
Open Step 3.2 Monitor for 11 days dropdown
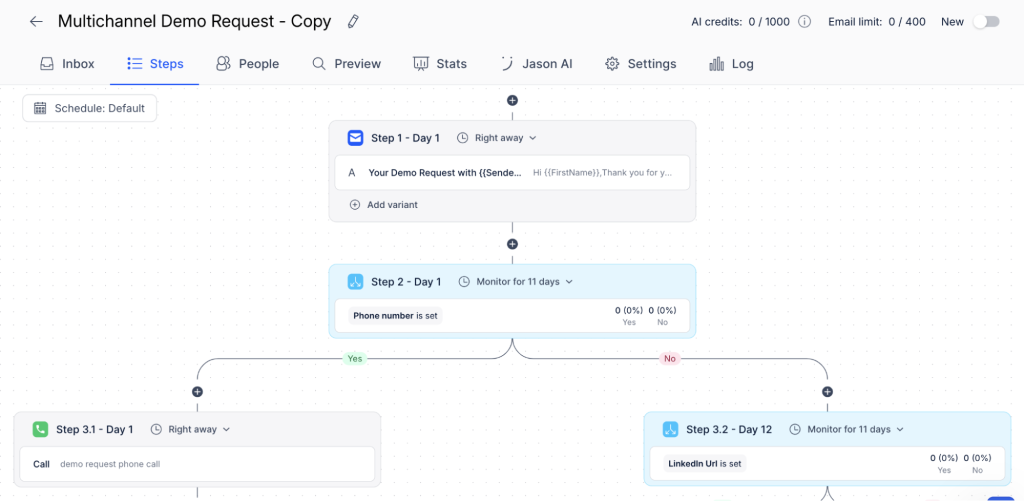point(846,429)
